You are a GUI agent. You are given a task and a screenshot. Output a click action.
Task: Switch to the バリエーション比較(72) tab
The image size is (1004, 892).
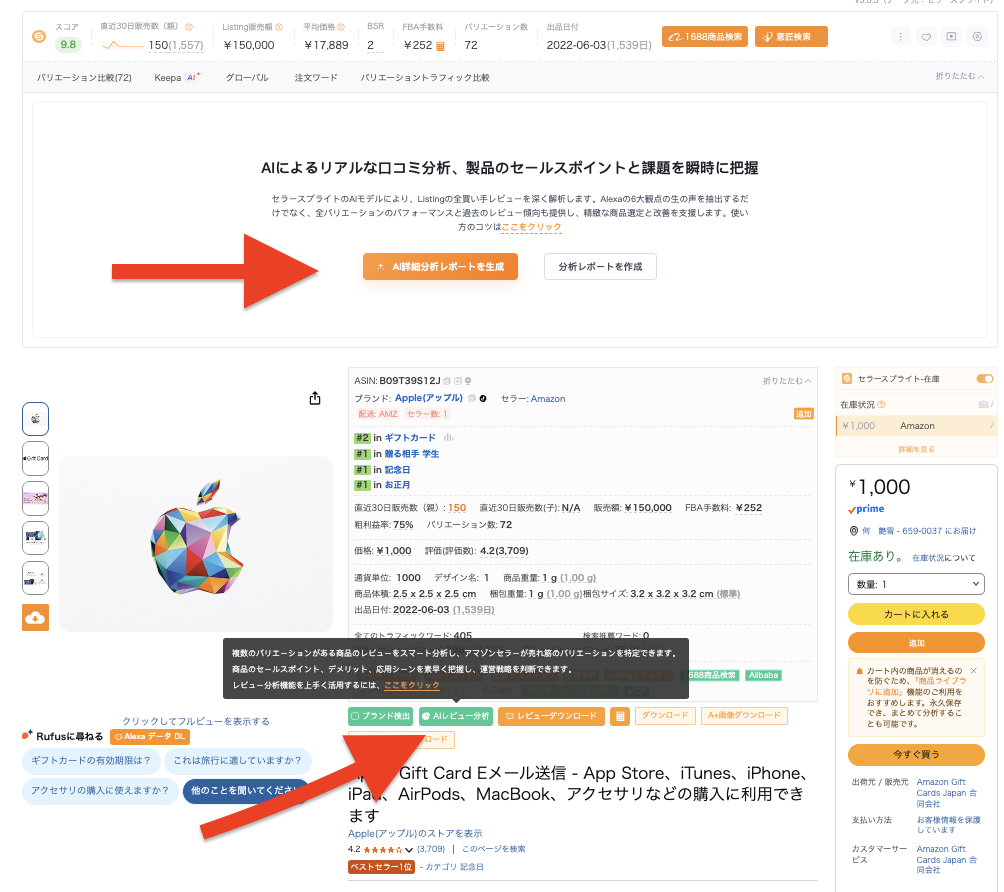click(84, 77)
